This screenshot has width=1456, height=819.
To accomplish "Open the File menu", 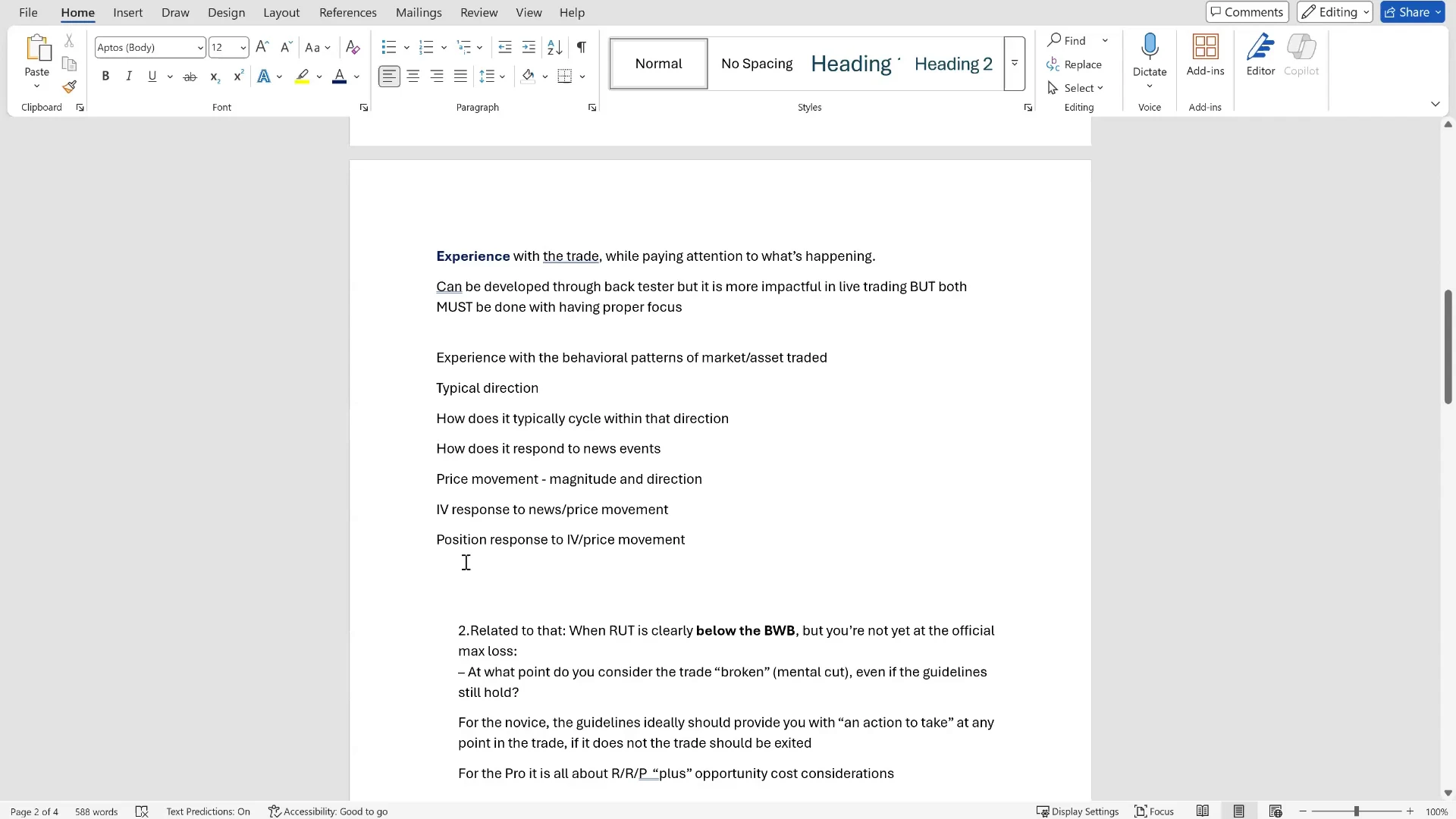I will click(28, 13).
